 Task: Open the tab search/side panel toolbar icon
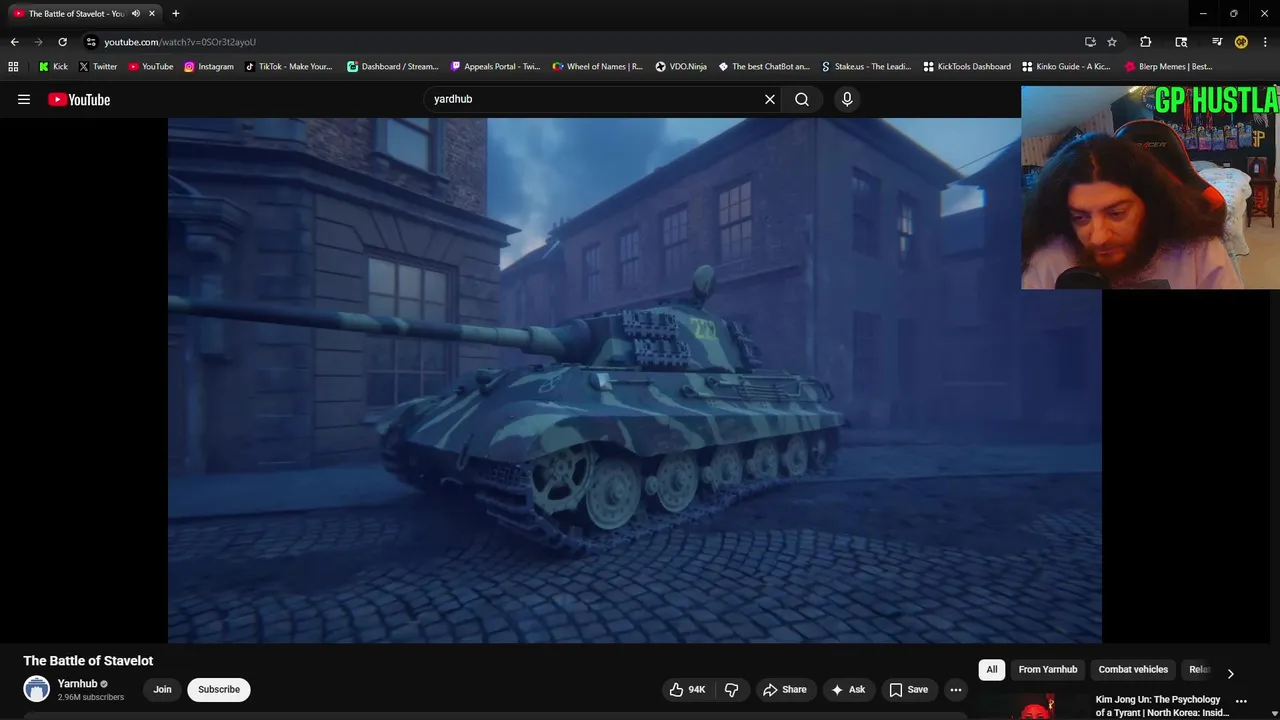(1181, 42)
